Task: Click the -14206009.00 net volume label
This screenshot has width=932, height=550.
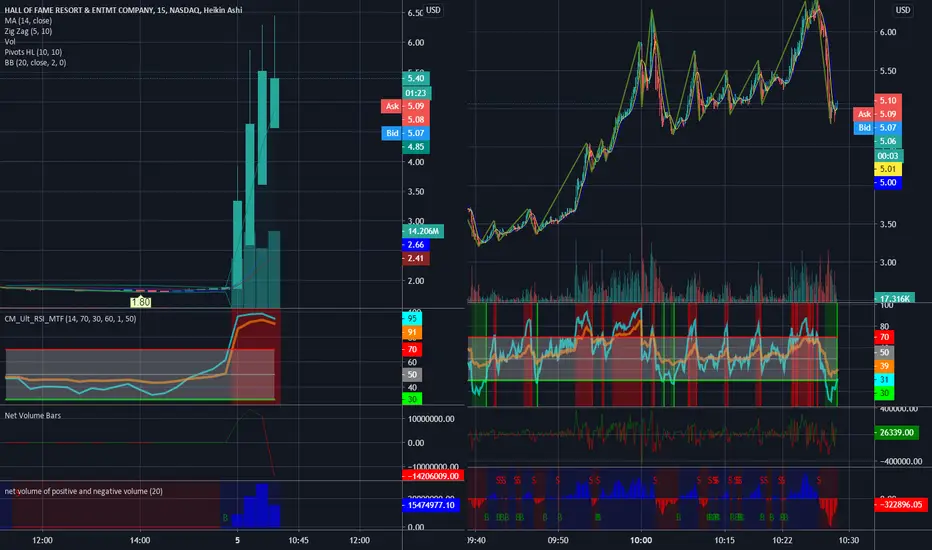Action: click(433, 476)
